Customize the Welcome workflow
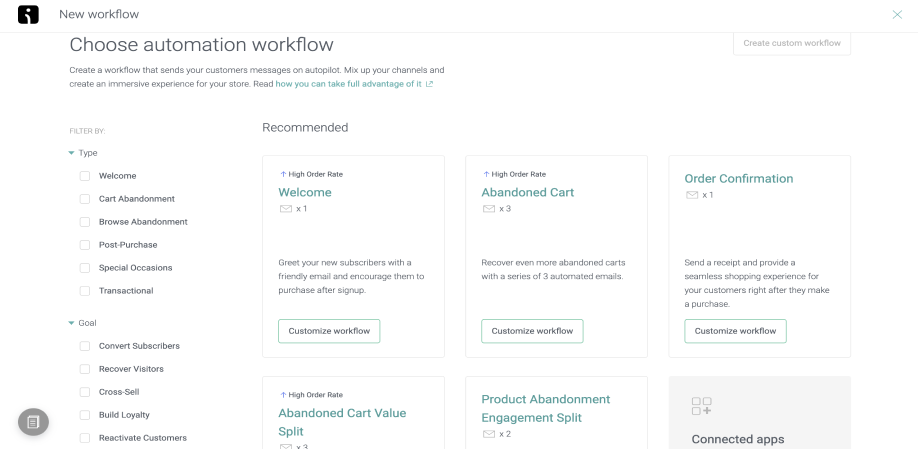This screenshot has width=920, height=450. click(329, 331)
